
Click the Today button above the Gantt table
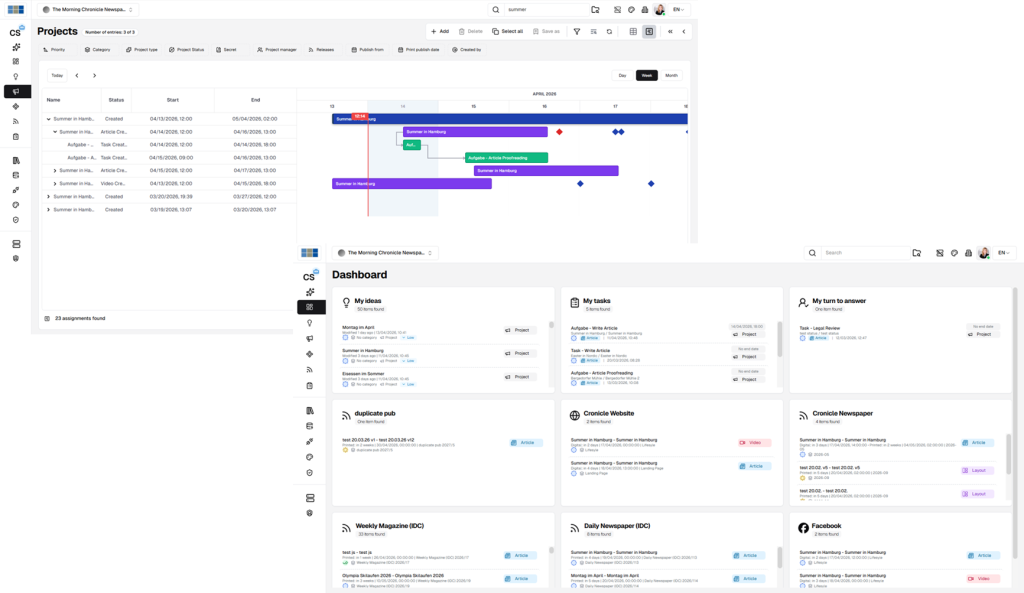(x=57, y=75)
